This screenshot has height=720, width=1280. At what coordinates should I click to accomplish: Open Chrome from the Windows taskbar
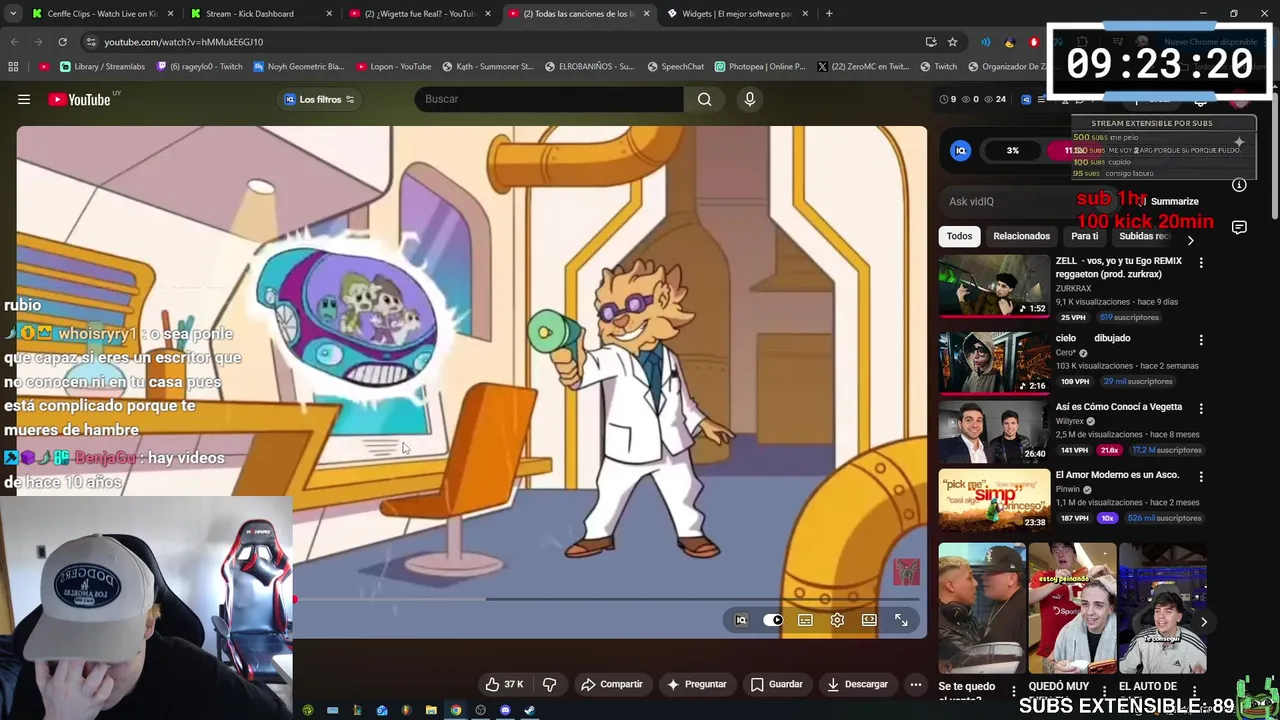tap(456, 711)
